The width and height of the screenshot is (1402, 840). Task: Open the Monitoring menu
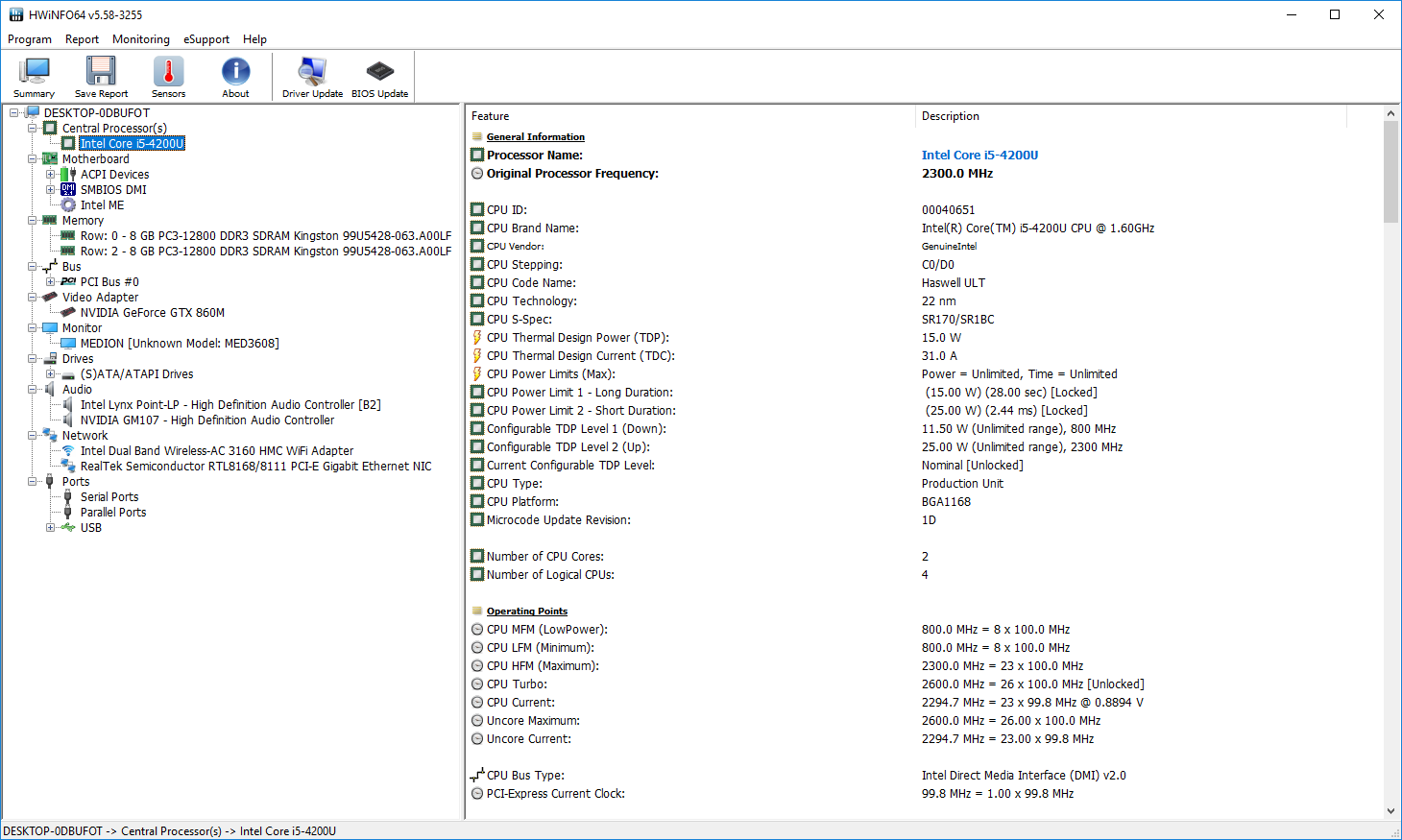[141, 39]
